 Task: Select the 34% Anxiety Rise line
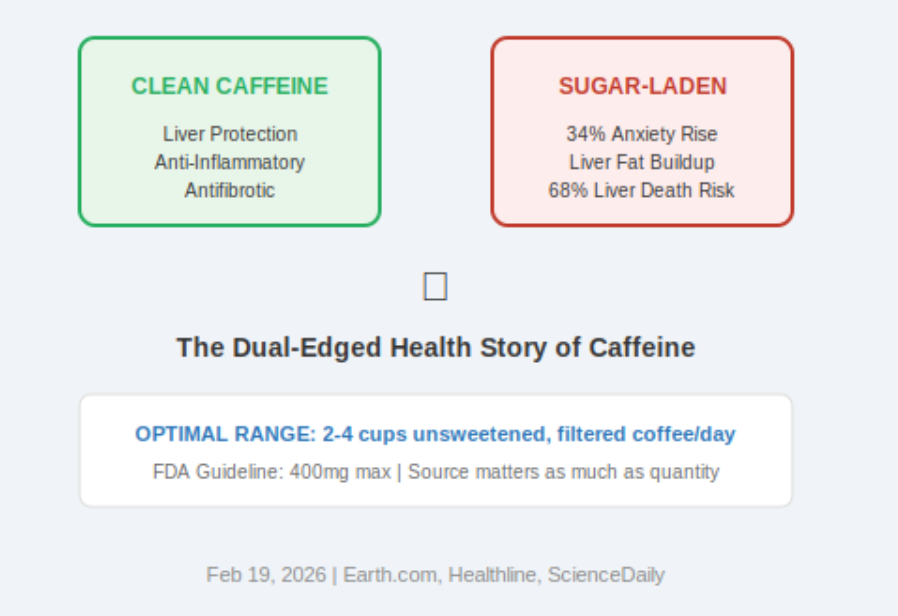tap(642, 134)
